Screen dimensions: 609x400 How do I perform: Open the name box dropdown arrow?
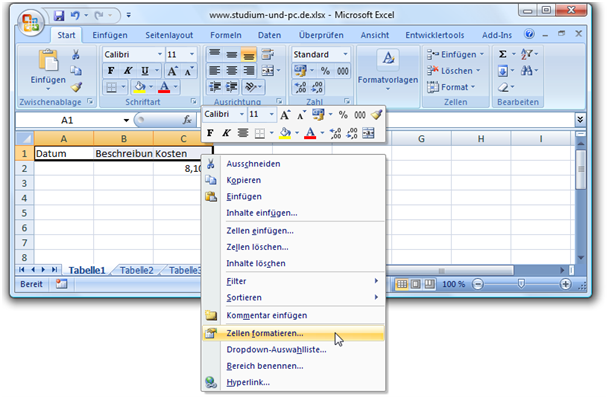126,120
